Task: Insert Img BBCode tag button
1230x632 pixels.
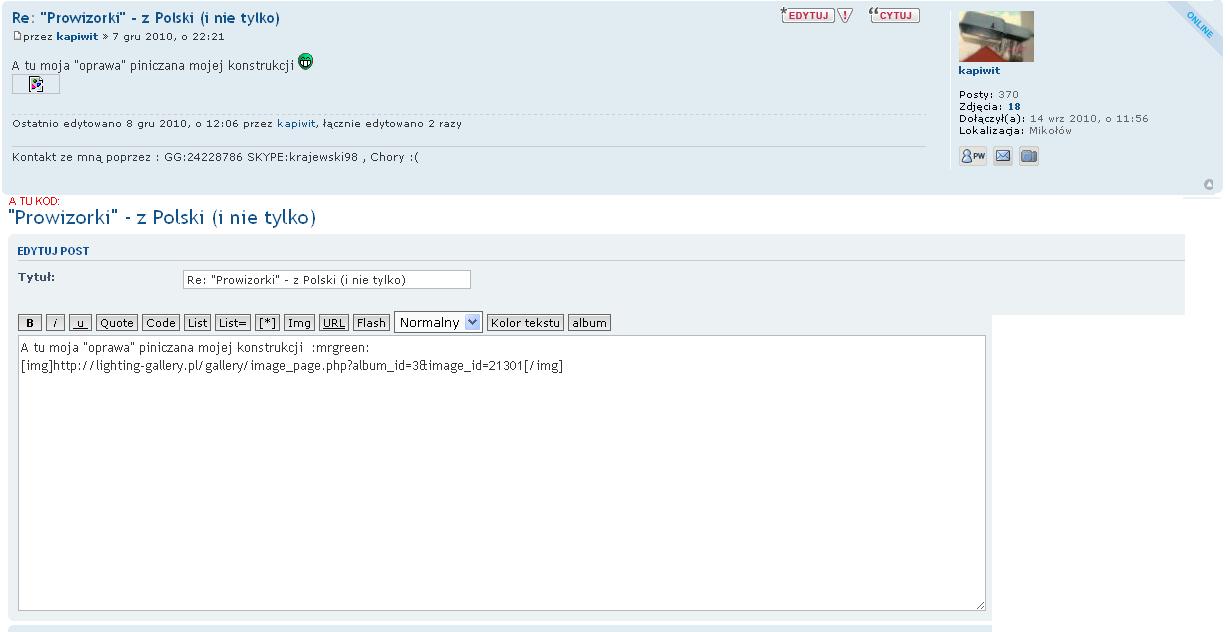Action: point(299,322)
